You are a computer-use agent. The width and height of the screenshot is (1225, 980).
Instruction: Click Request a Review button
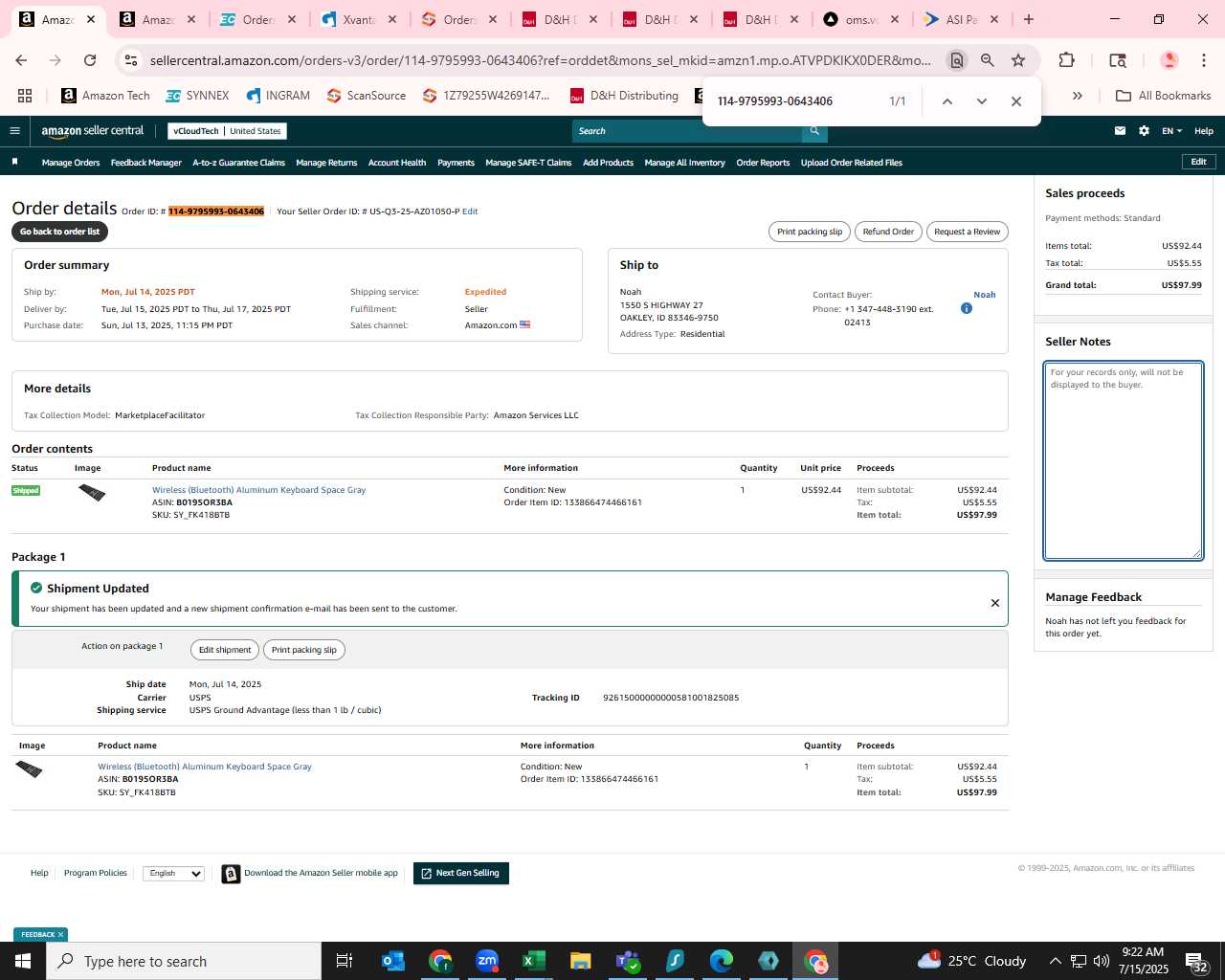click(967, 232)
